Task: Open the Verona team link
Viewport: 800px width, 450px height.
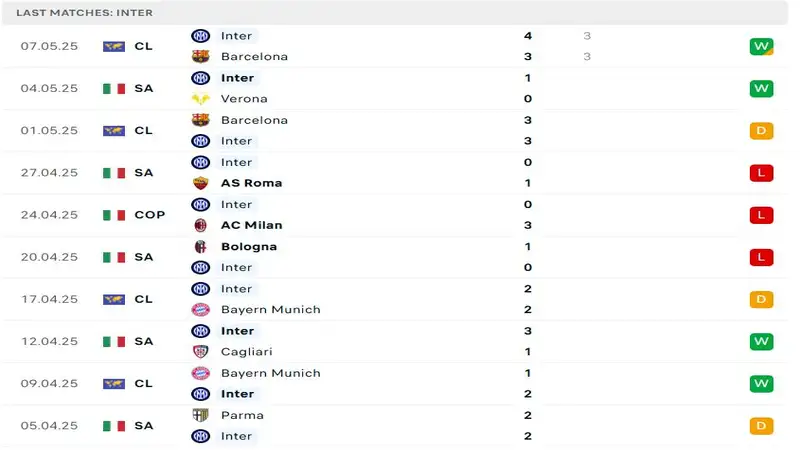Action: point(244,99)
